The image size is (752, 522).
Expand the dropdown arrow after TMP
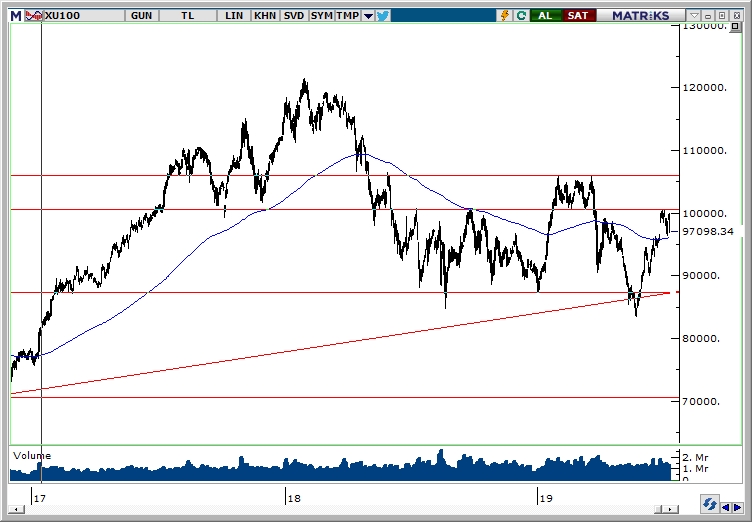(x=368, y=16)
